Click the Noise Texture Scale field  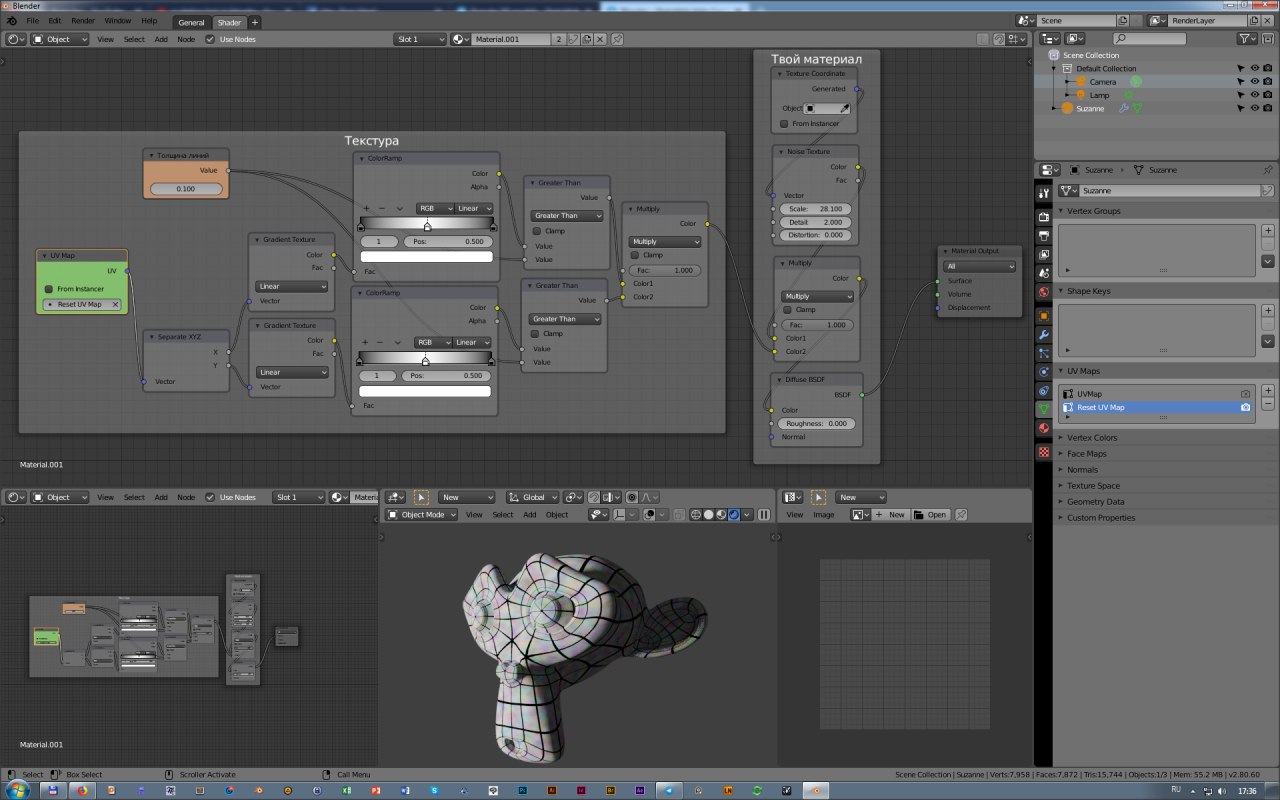815,209
